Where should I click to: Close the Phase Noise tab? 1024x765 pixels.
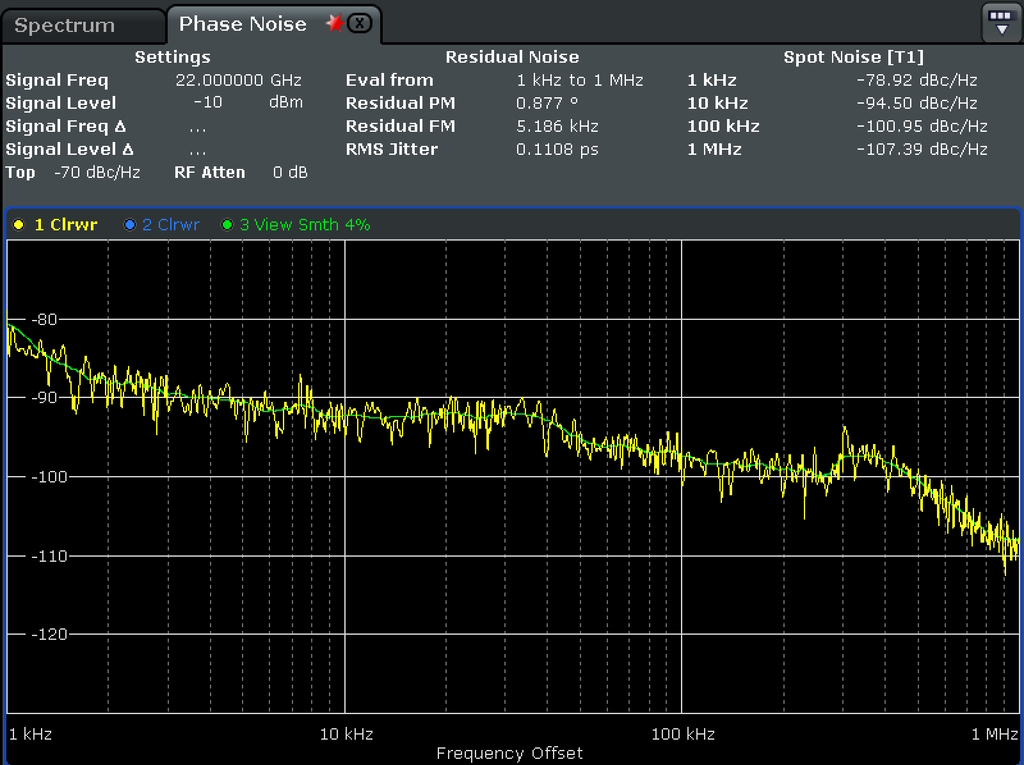360,24
